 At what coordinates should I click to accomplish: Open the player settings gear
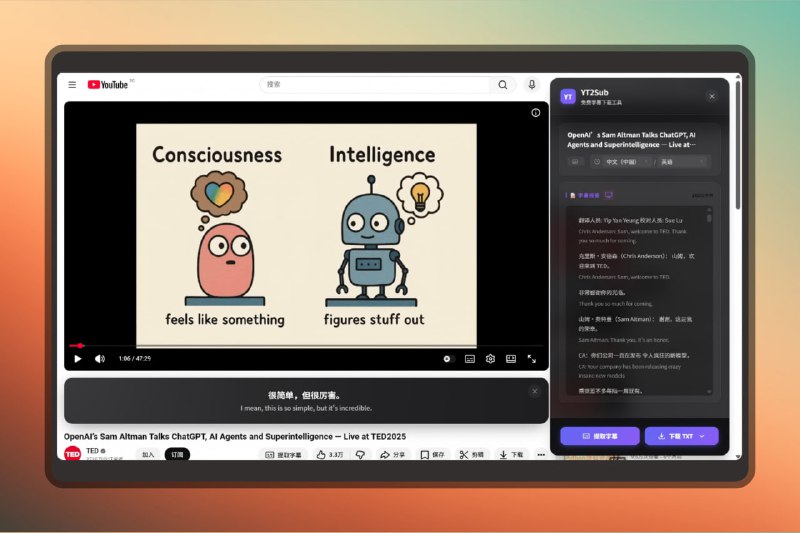point(490,358)
